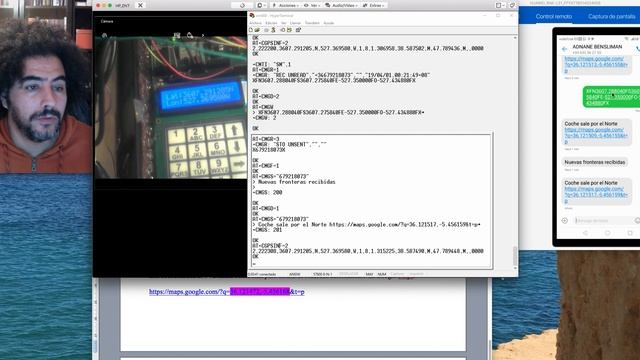
Task: Click the Coche sale por el Norte terminal line
Action: pyautogui.click(x=367, y=224)
